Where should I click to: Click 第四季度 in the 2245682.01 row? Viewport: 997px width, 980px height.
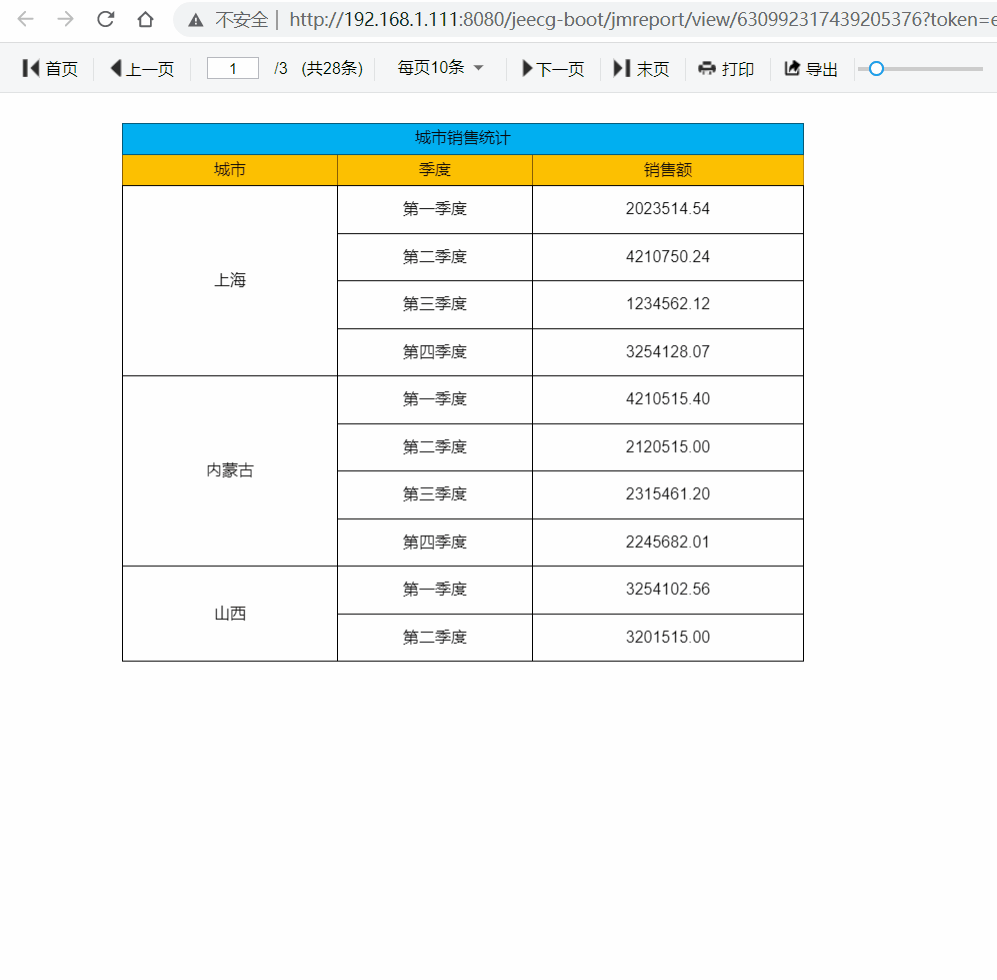pos(435,542)
